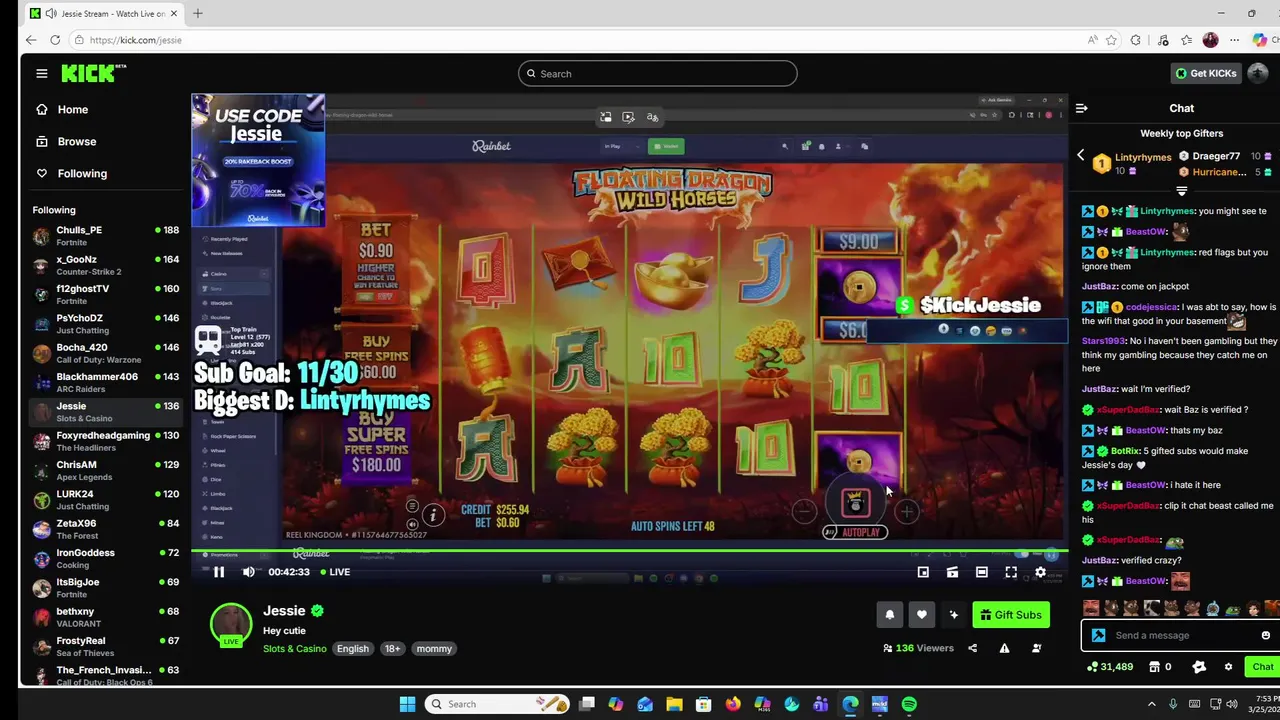
Task: Go to Home in the sidebar
Action: point(72,109)
